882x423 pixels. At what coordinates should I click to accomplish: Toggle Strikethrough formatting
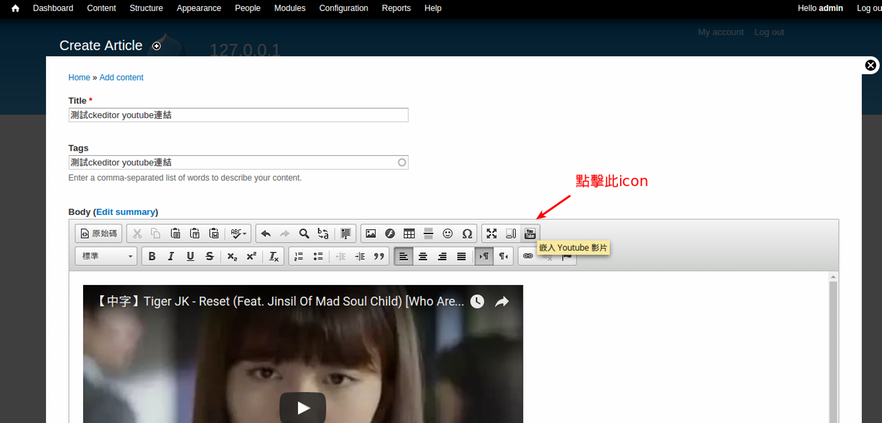tap(209, 256)
